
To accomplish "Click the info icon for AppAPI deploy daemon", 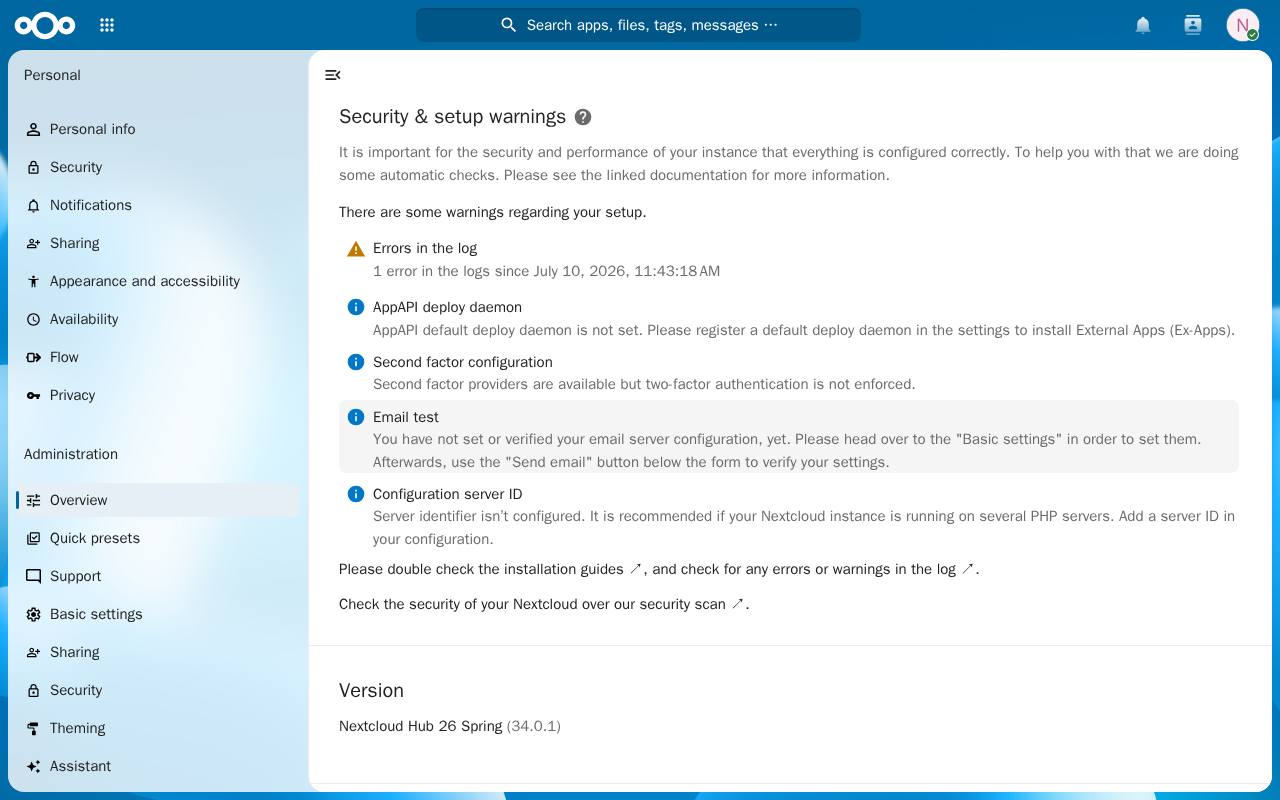I will pyautogui.click(x=356, y=307).
